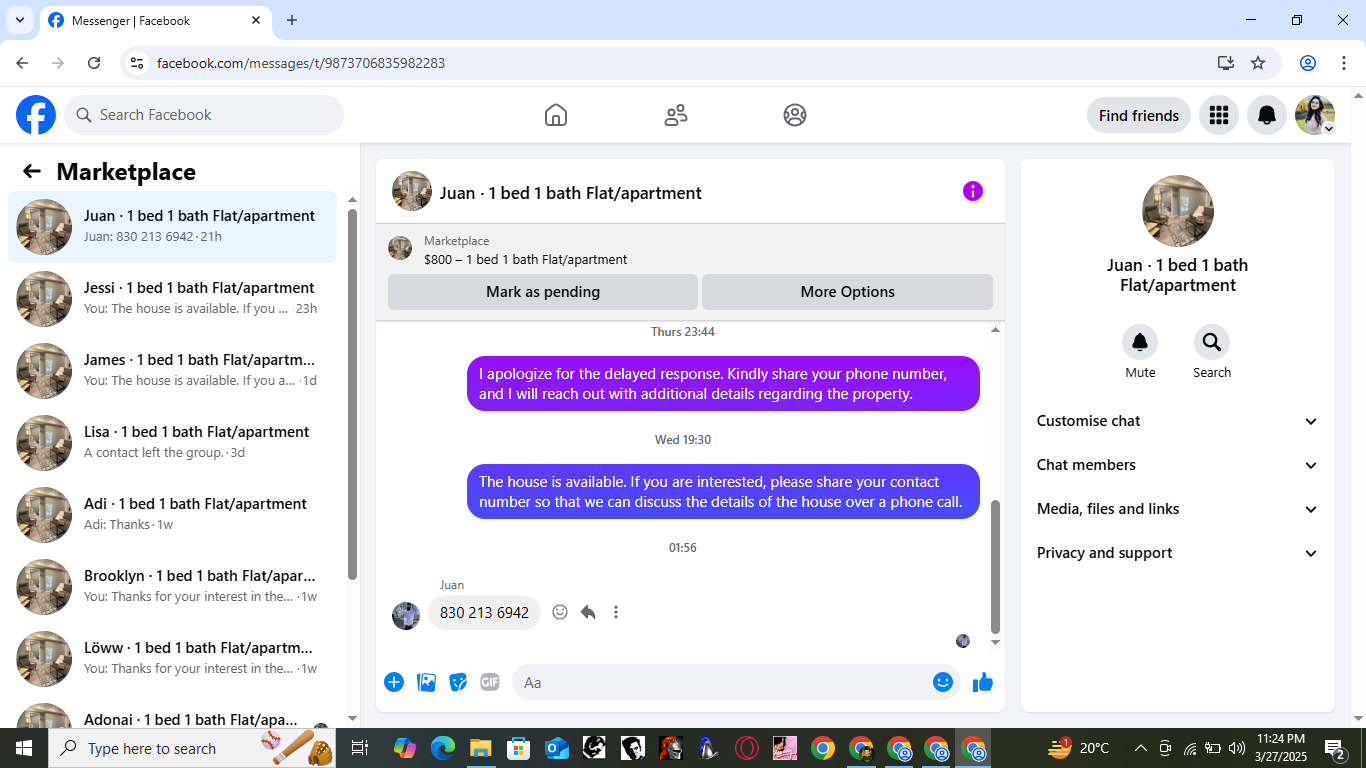Show hidden system tray icons
The height and width of the screenshot is (768, 1366).
[x=1140, y=748]
